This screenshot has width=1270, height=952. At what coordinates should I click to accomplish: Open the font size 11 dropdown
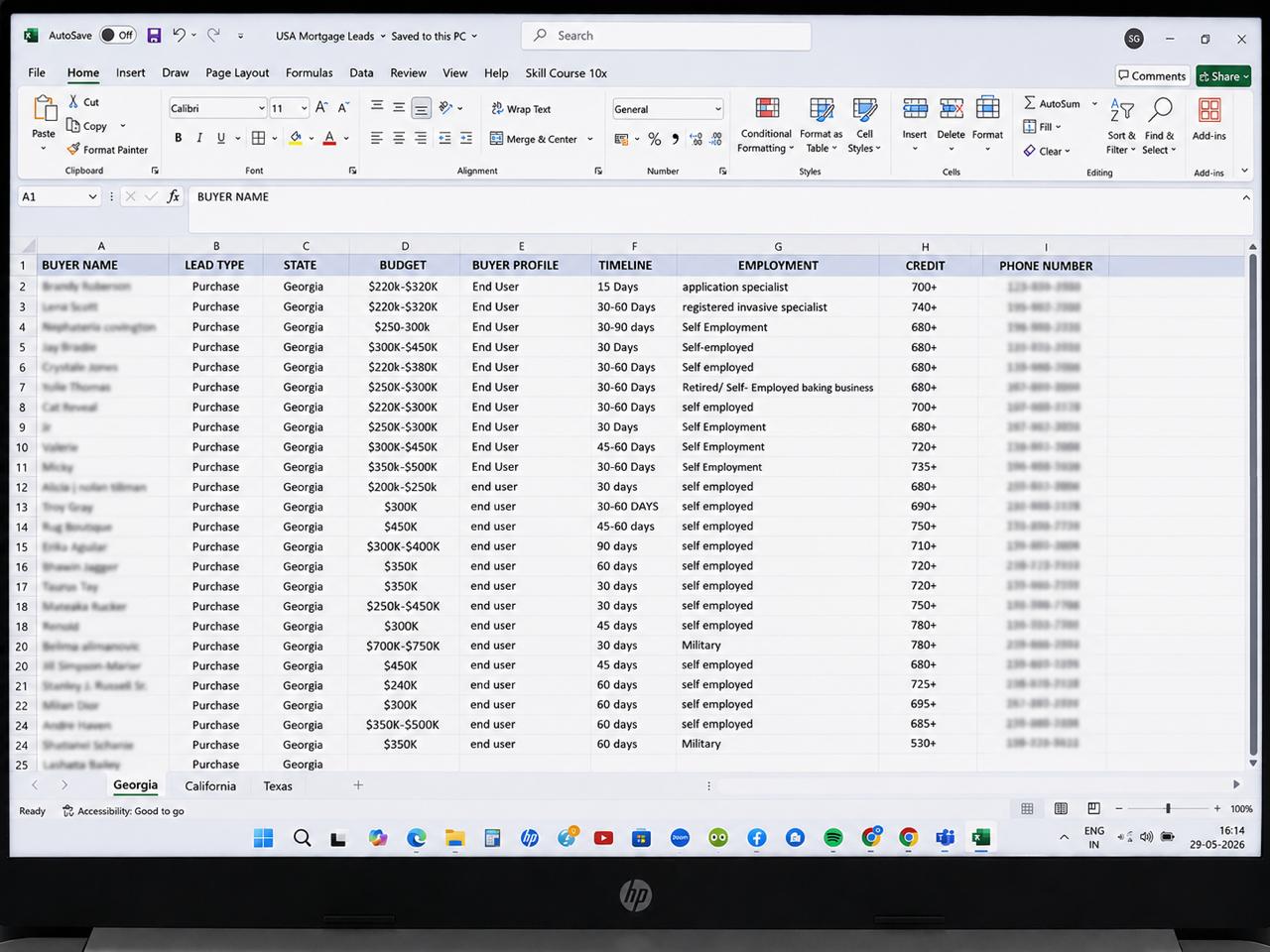click(x=304, y=108)
